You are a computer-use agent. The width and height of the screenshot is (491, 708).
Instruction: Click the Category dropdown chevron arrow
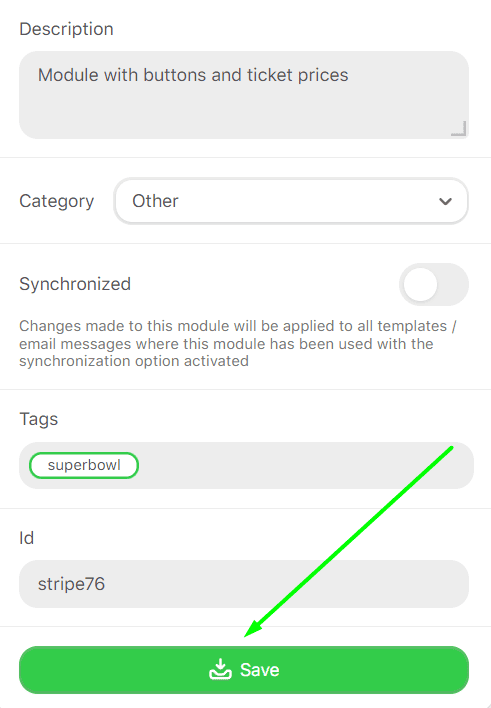[x=445, y=201]
